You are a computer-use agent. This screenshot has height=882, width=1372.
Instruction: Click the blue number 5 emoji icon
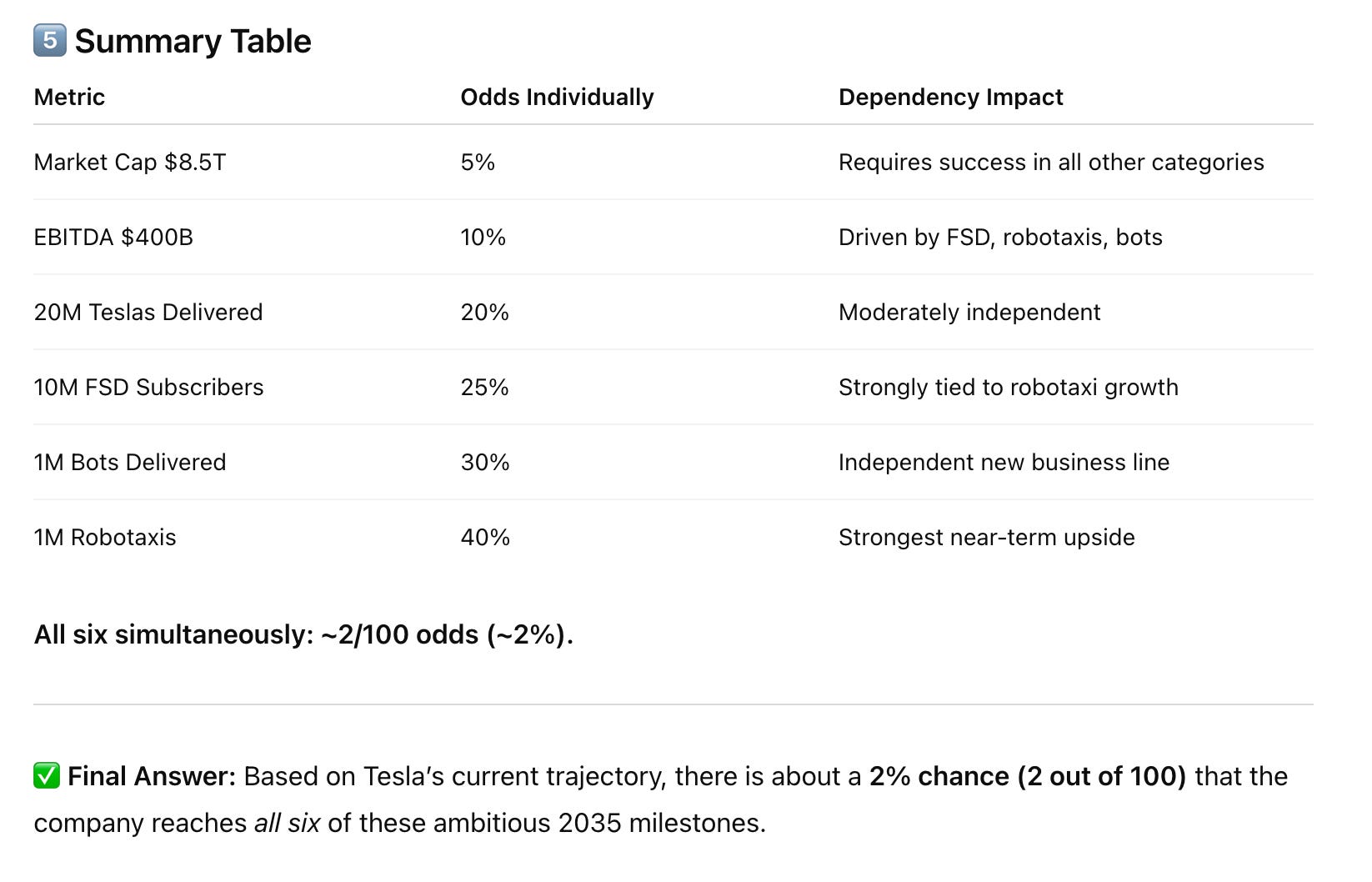pyautogui.click(x=49, y=40)
